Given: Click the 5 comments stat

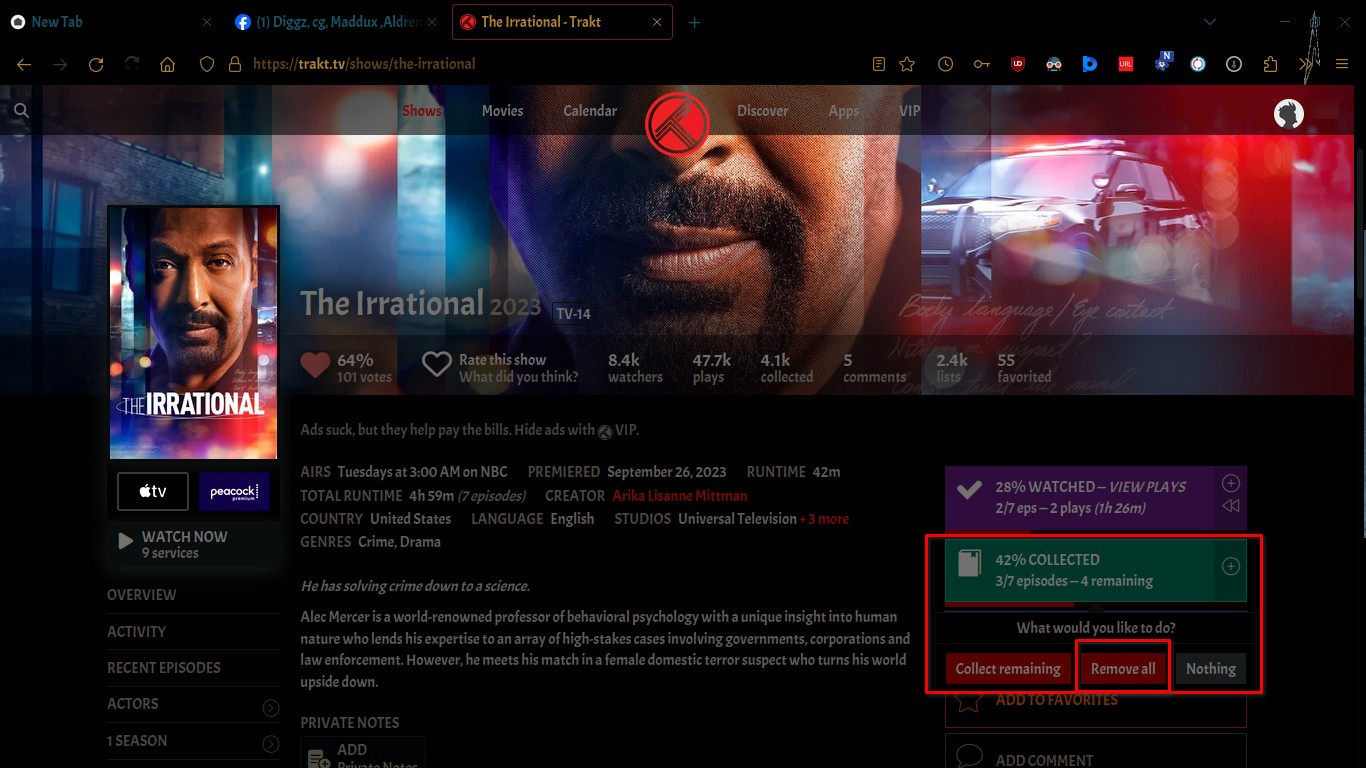Looking at the screenshot, I should click(874, 368).
